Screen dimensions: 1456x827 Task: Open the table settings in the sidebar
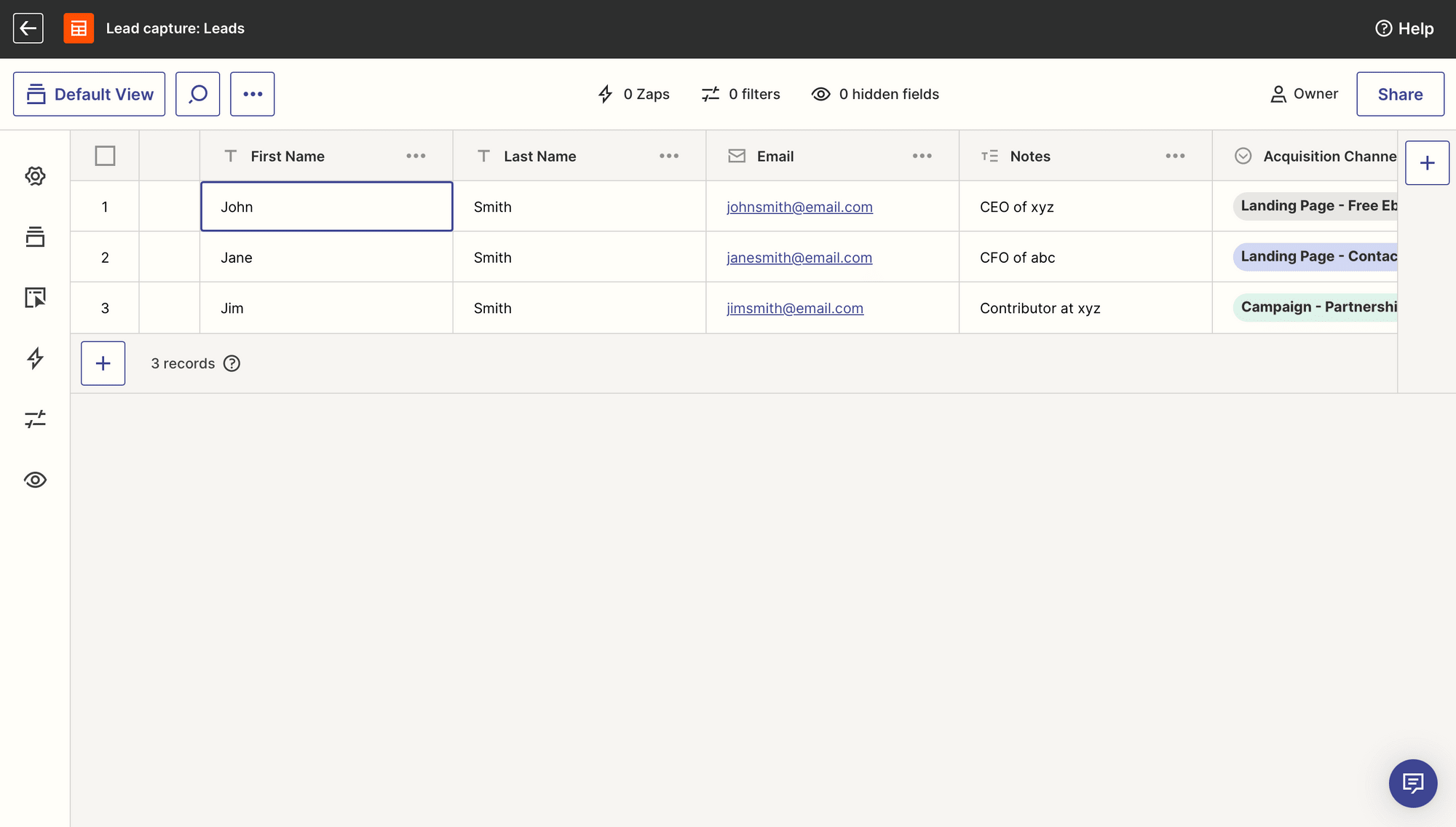[34, 175]
